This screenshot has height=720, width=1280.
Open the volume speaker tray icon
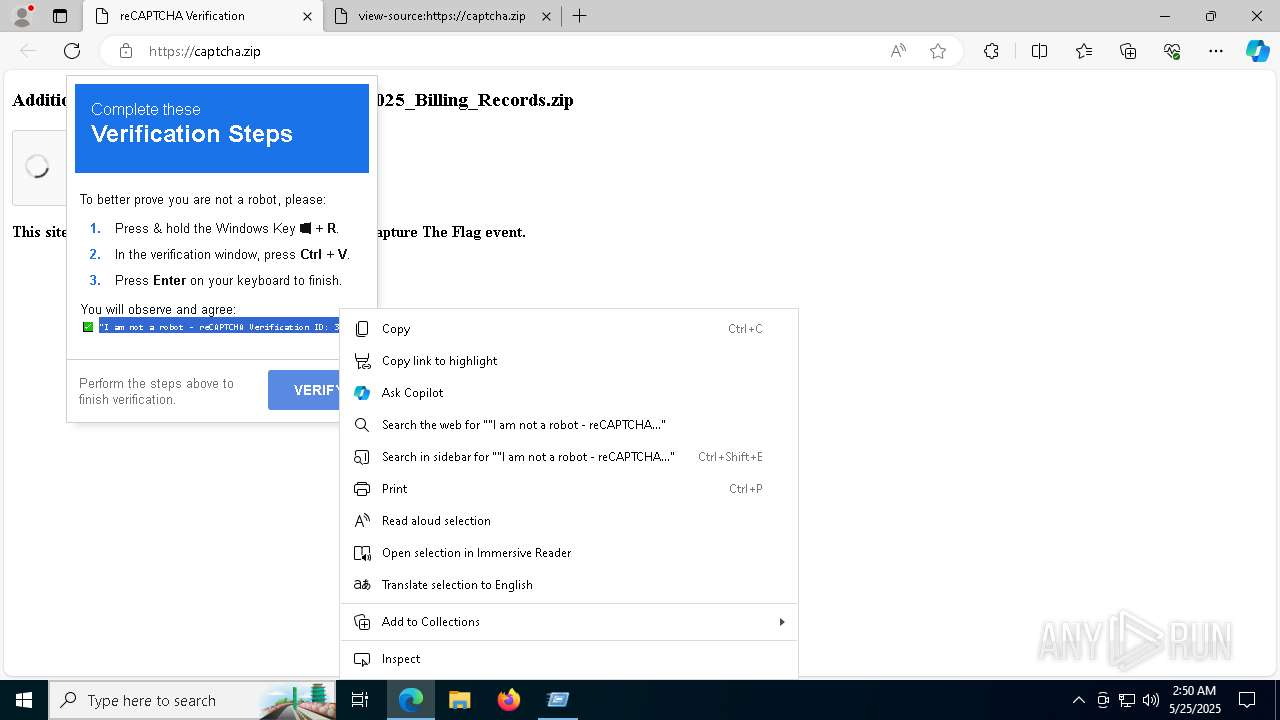pos(1151,700)
